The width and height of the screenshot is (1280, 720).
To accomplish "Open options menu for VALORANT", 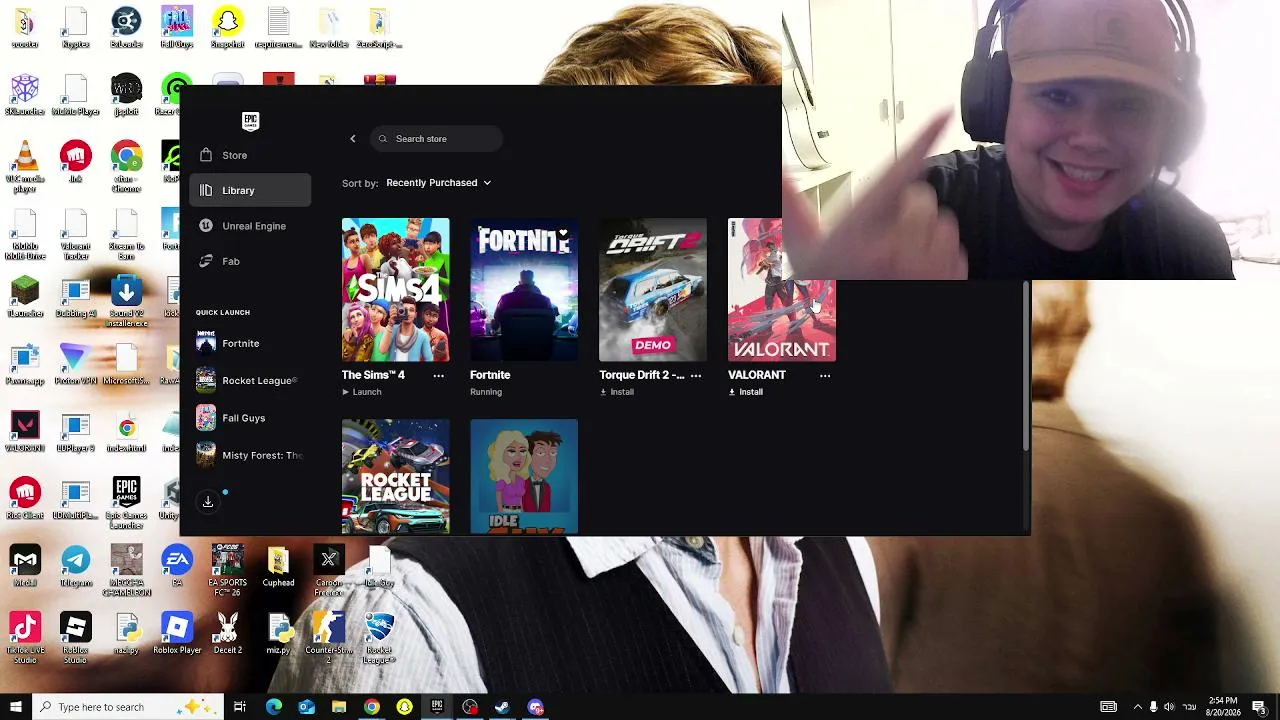I will 825,375.
